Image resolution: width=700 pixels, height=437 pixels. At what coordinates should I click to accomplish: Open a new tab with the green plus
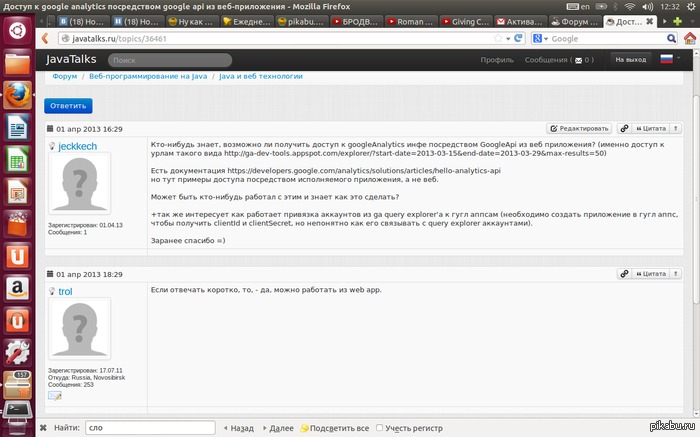pos(677,21)
